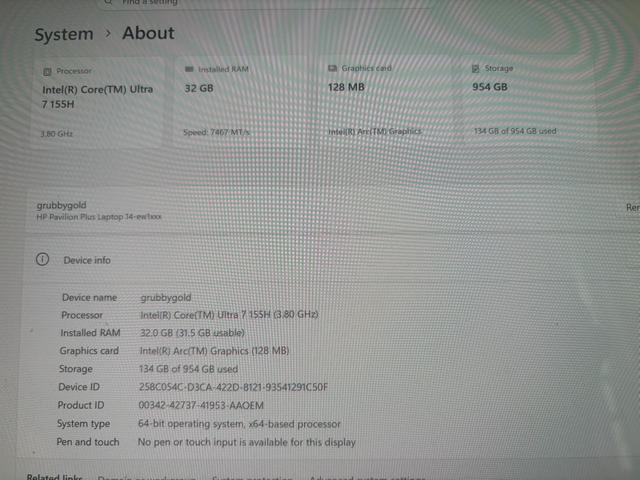Click the Installed RAM memory icon
The image size is (640, 480).
[x=189, y=69]
